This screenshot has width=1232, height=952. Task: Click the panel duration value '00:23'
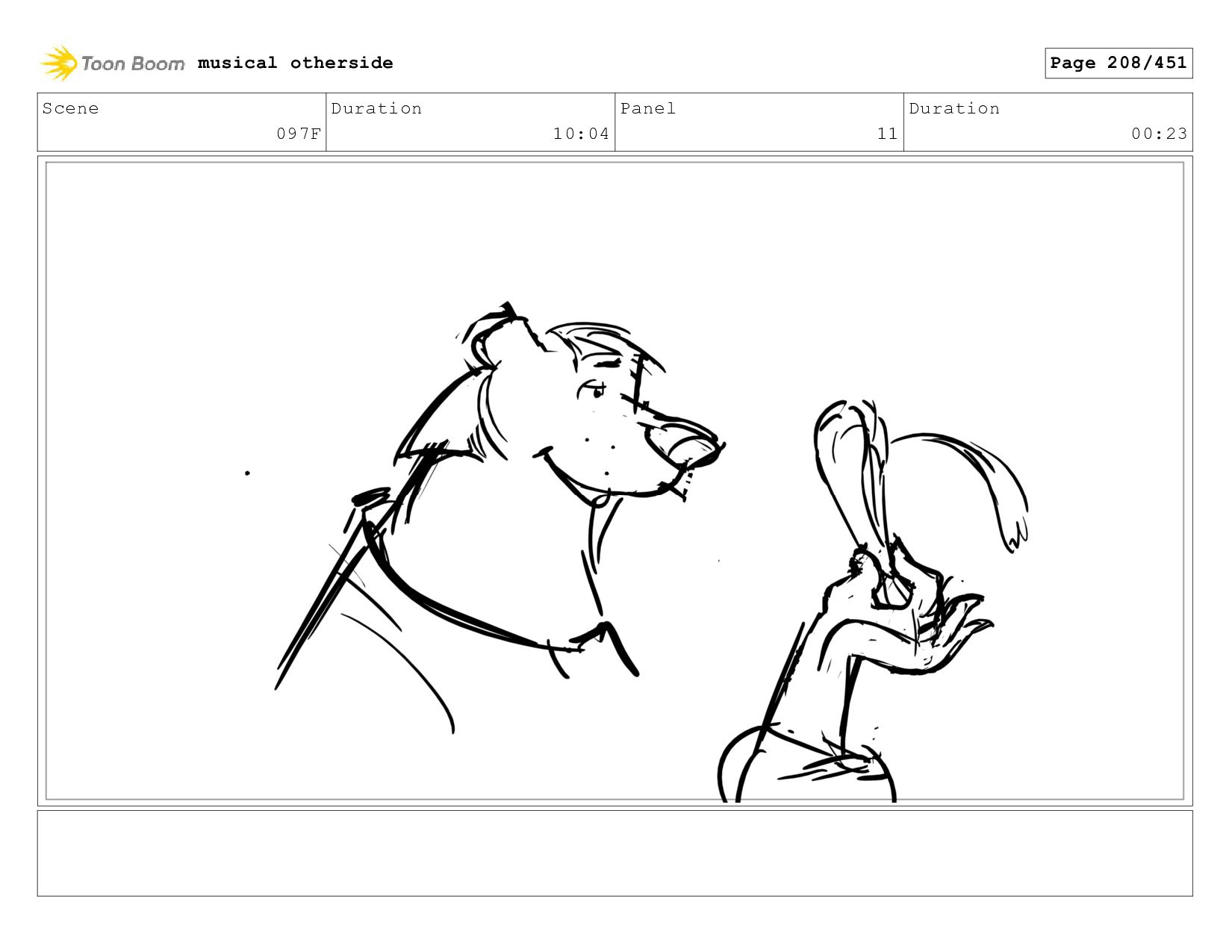pyautogui.click(x=1159, y=134)
